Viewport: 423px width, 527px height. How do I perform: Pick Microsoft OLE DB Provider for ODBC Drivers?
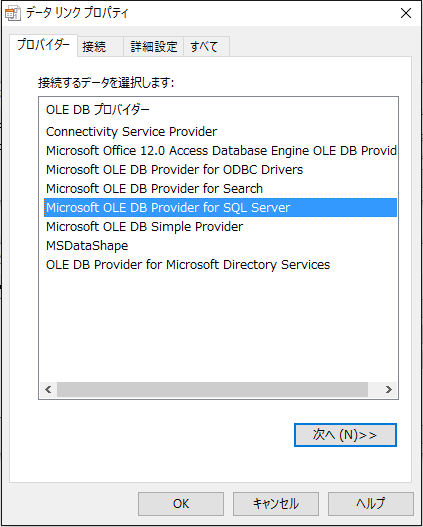coord(220,170)
